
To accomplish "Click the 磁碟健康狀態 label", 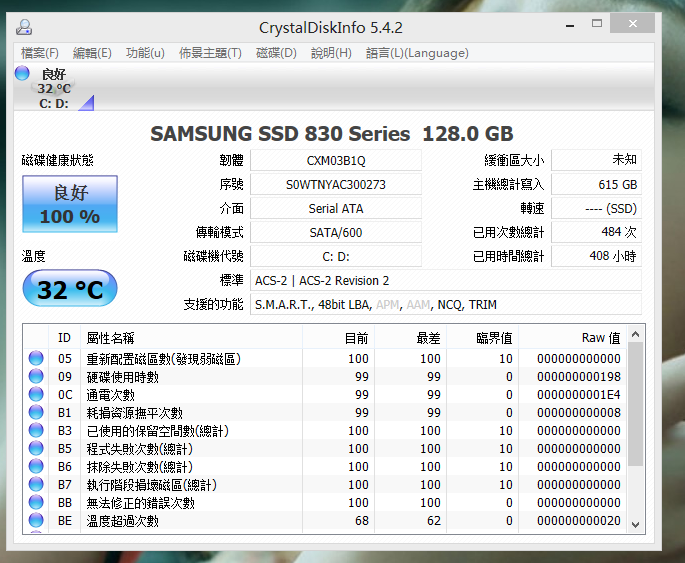I will coord(57,160).
